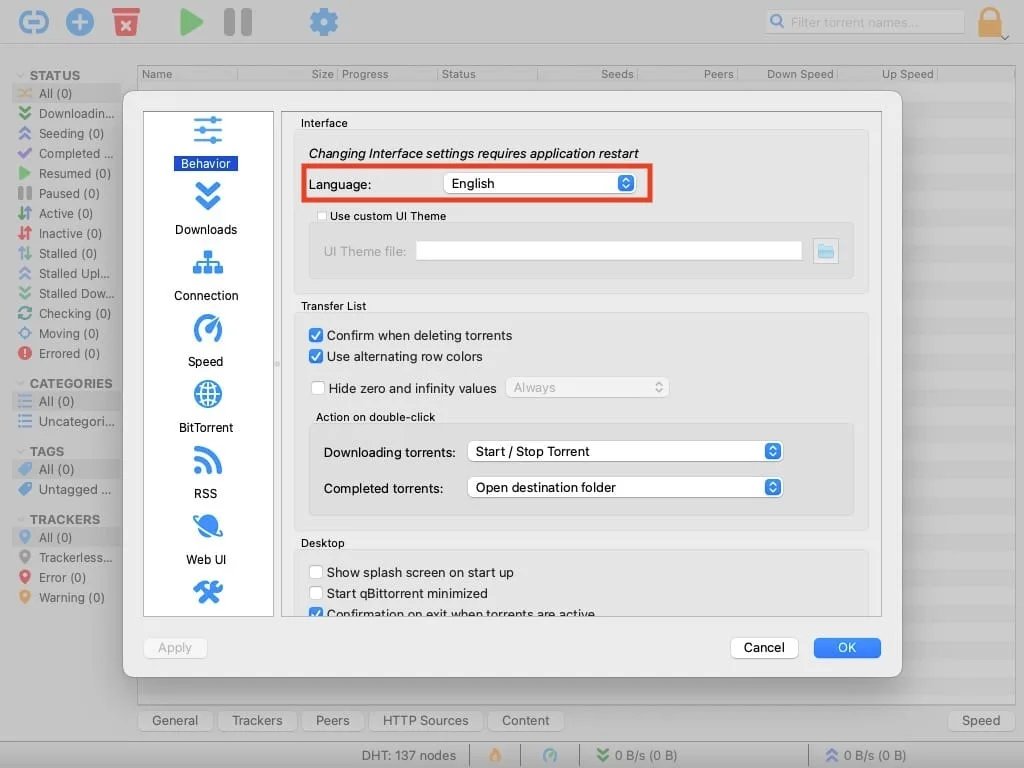This screenshot has width=1024, height=768.
Task: Select Downloading filter in Status sidebar
Action: pyautogui.click(x=67, y=114)
